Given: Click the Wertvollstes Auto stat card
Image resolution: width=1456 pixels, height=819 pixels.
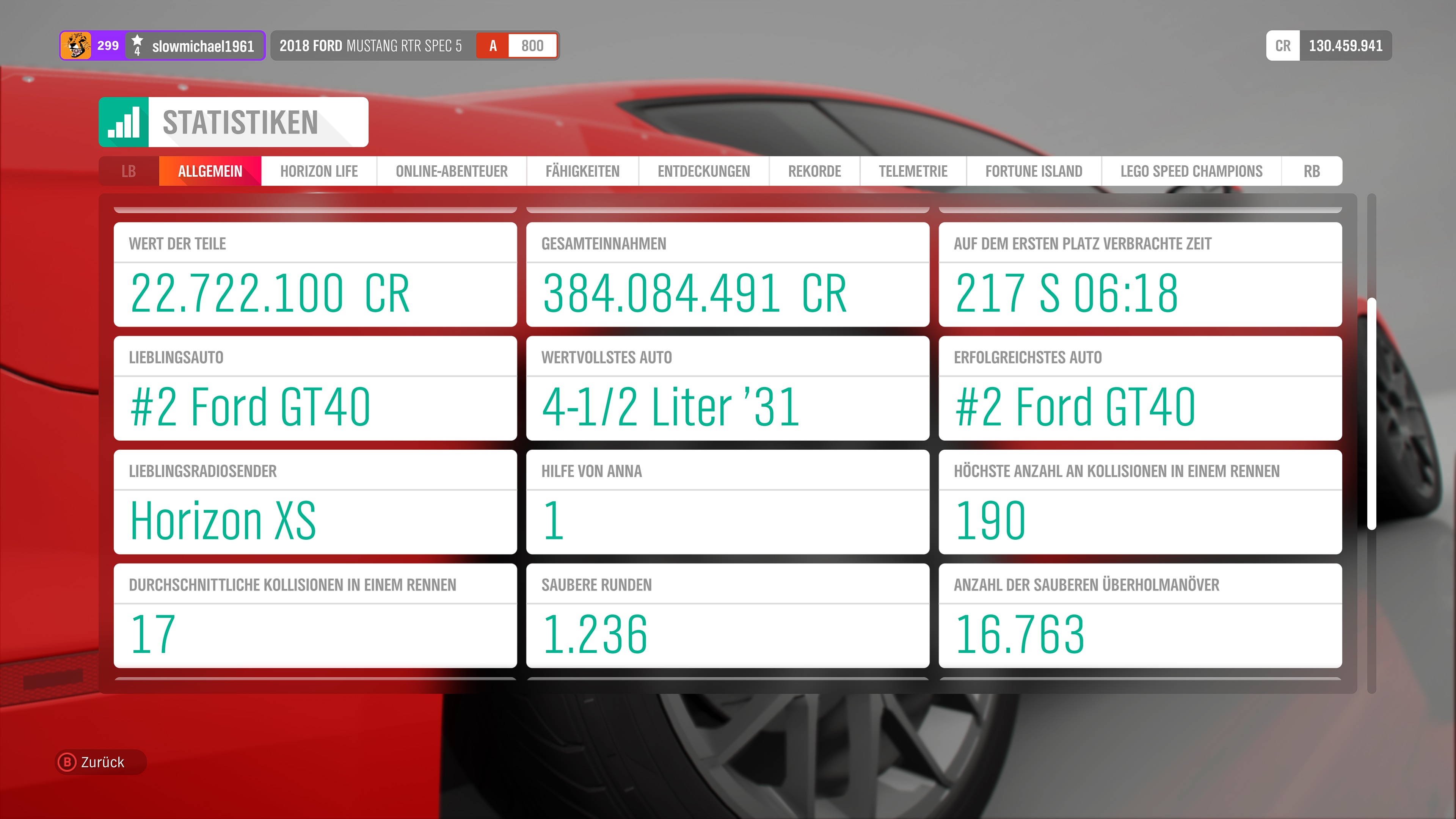Looking at the screenshot, I should pyautogui.click(x=728, y=388).
